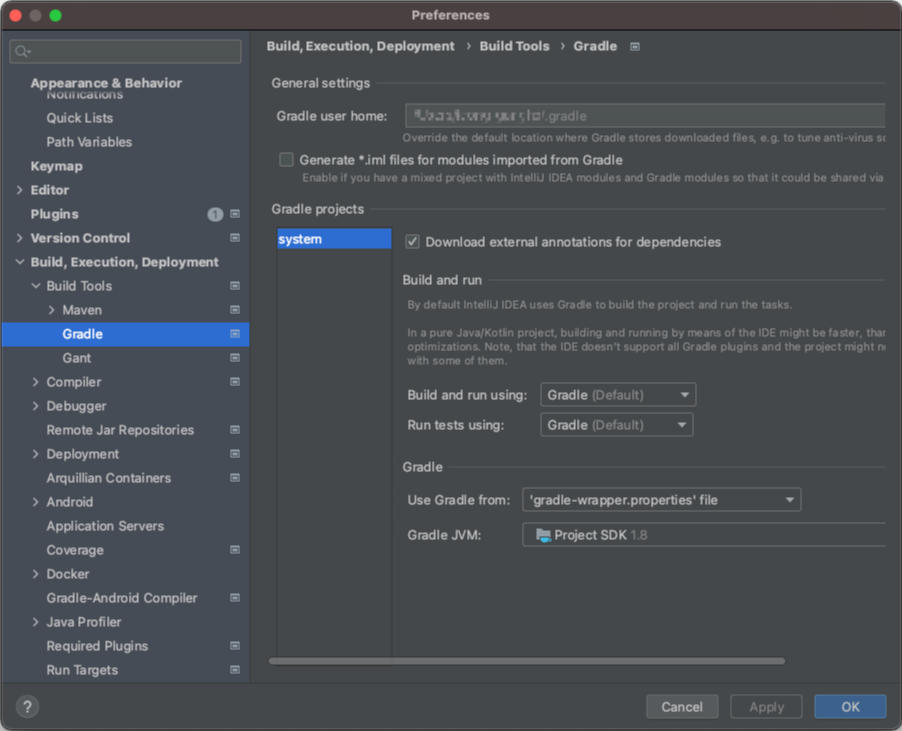Collapse the Build Tools node
Screen dimensions: 902x731
coord(36,286)
